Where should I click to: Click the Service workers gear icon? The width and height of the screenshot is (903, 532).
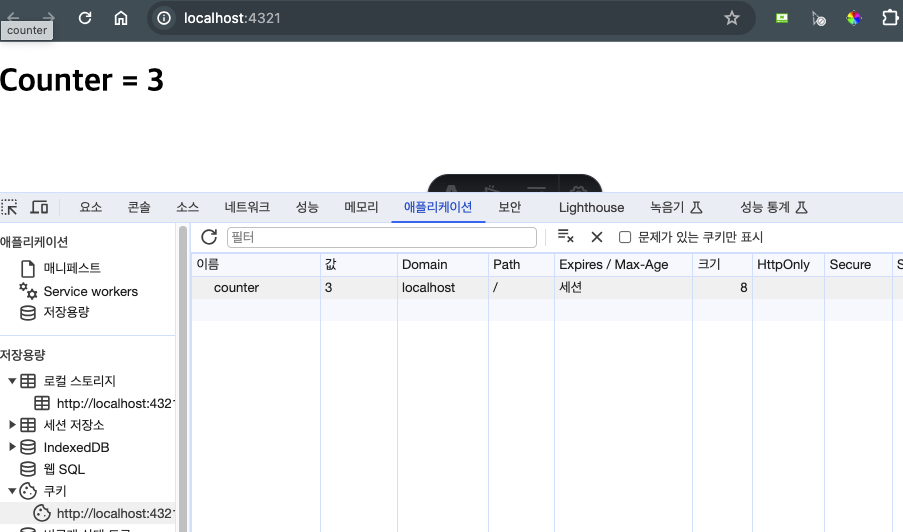[x=28, y=291]
